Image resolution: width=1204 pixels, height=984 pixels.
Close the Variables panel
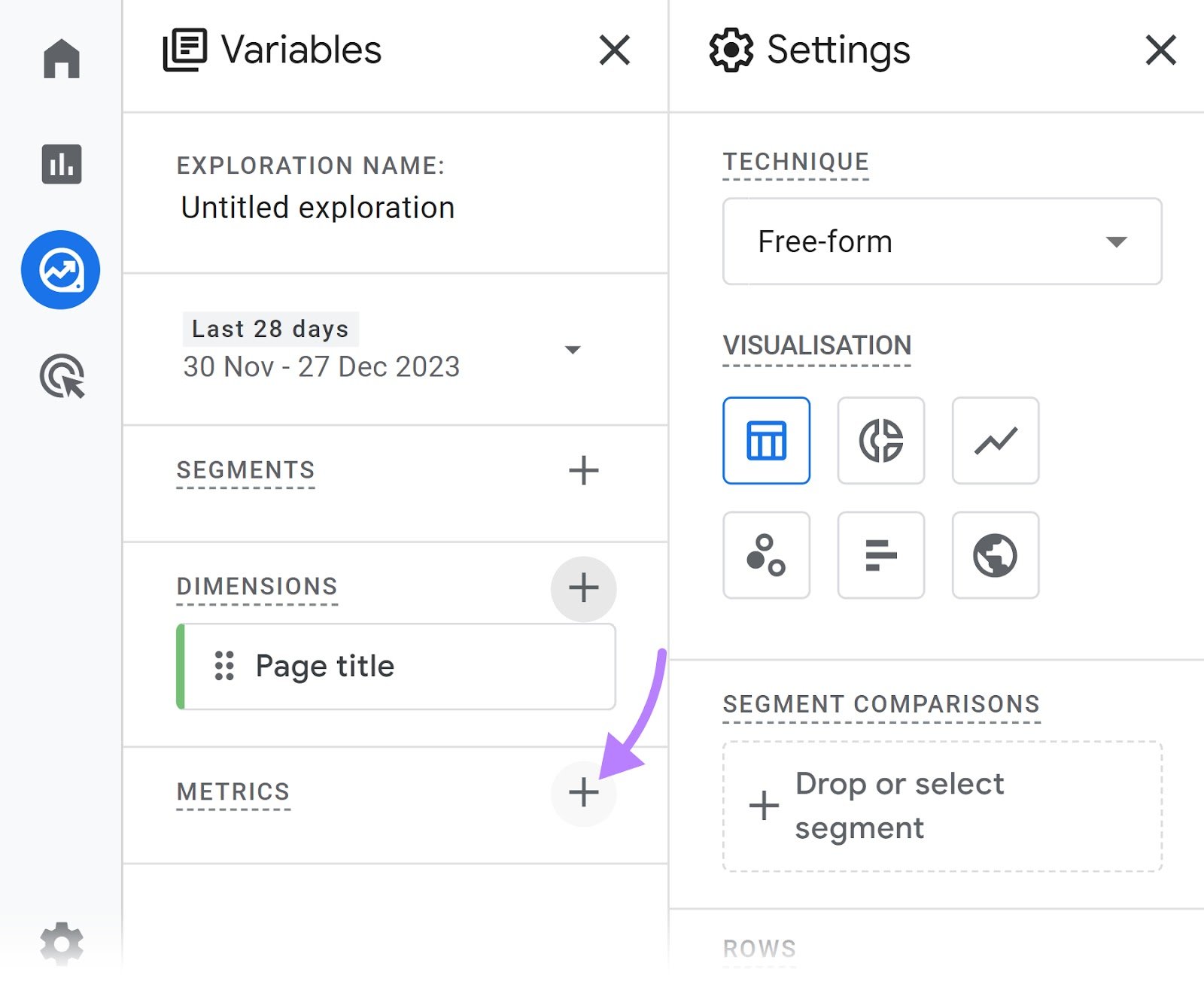614,50
